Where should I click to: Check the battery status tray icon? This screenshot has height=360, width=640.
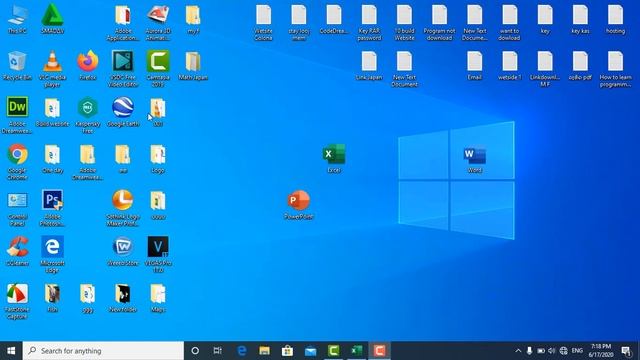541,351
